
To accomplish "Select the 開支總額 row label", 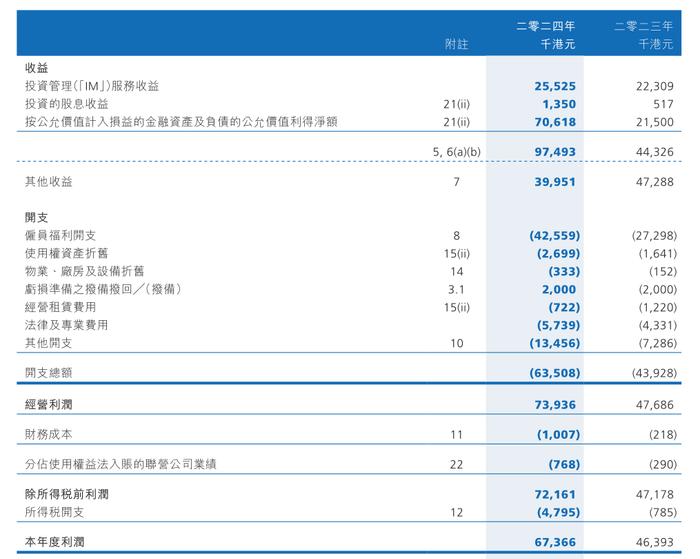I will pos(49,372).
